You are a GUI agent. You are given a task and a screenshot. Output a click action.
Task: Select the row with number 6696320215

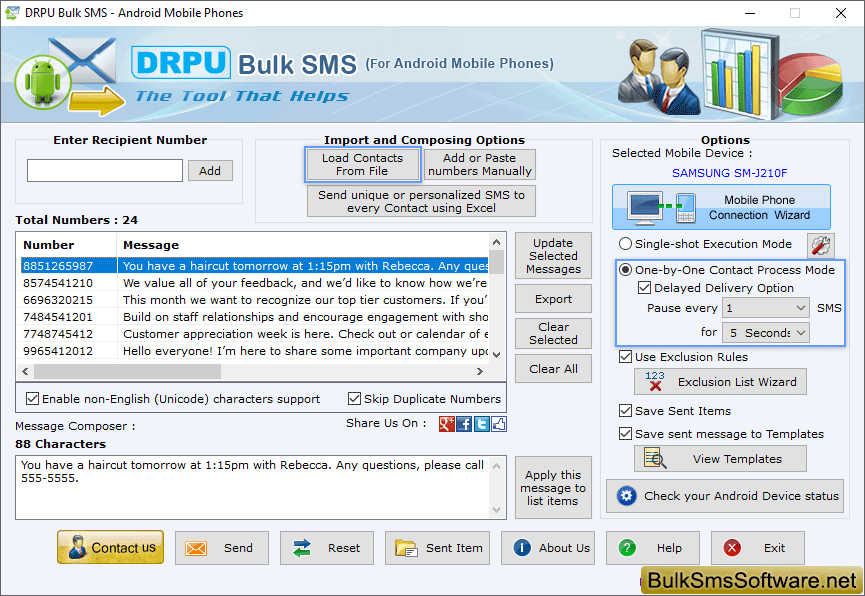[255, 300]
